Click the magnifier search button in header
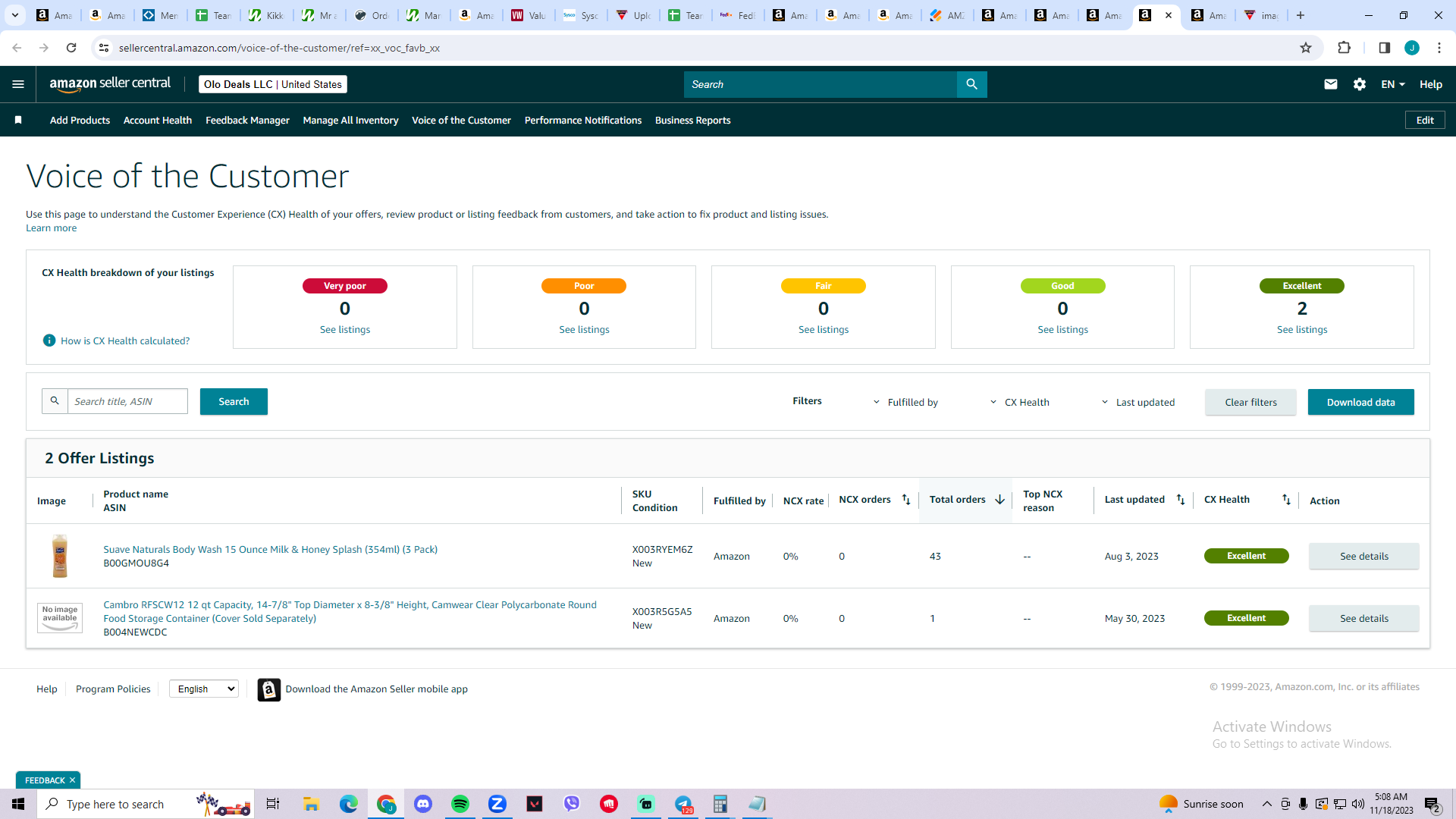 971,84
